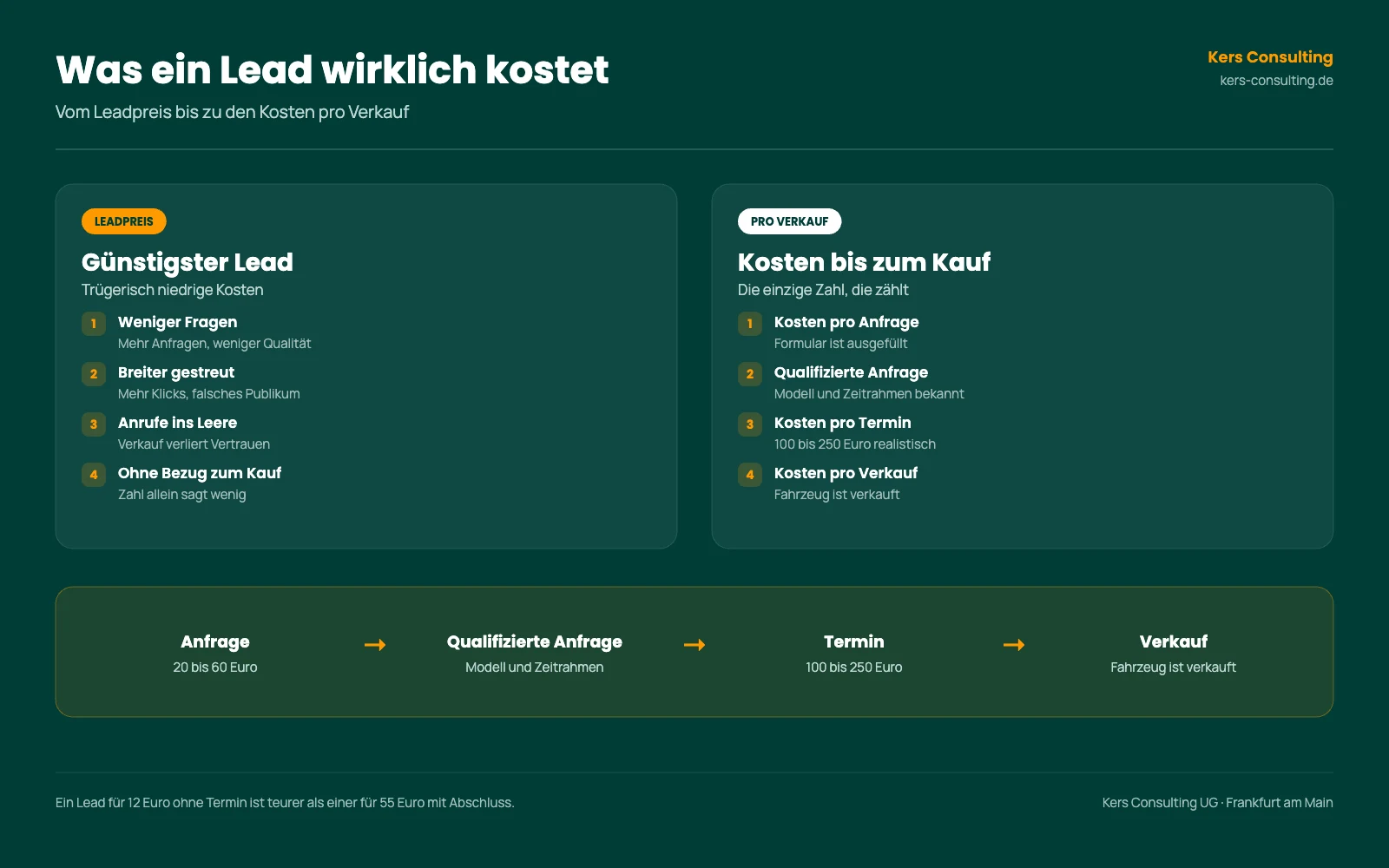The image size is (1389, 868).
Task: Click the Kosten pro Verkauf list title
Action: point(846,473)
